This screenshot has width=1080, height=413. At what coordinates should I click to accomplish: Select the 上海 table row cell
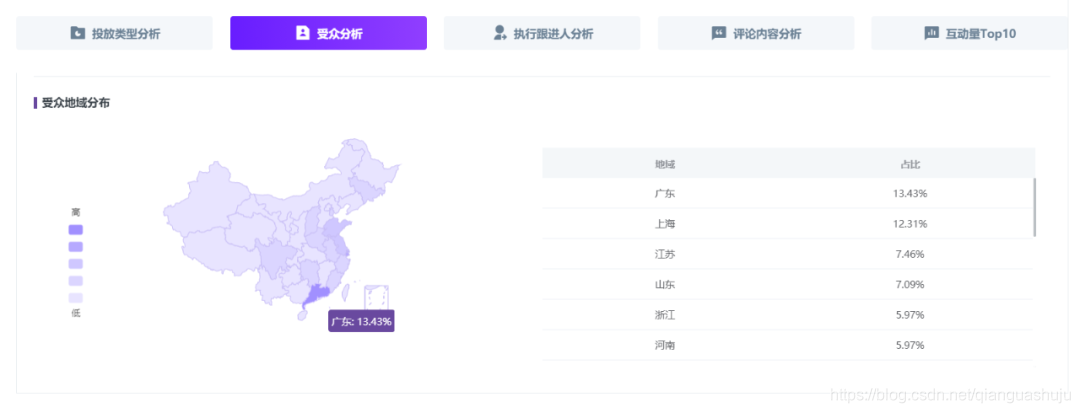pos(665,224)
